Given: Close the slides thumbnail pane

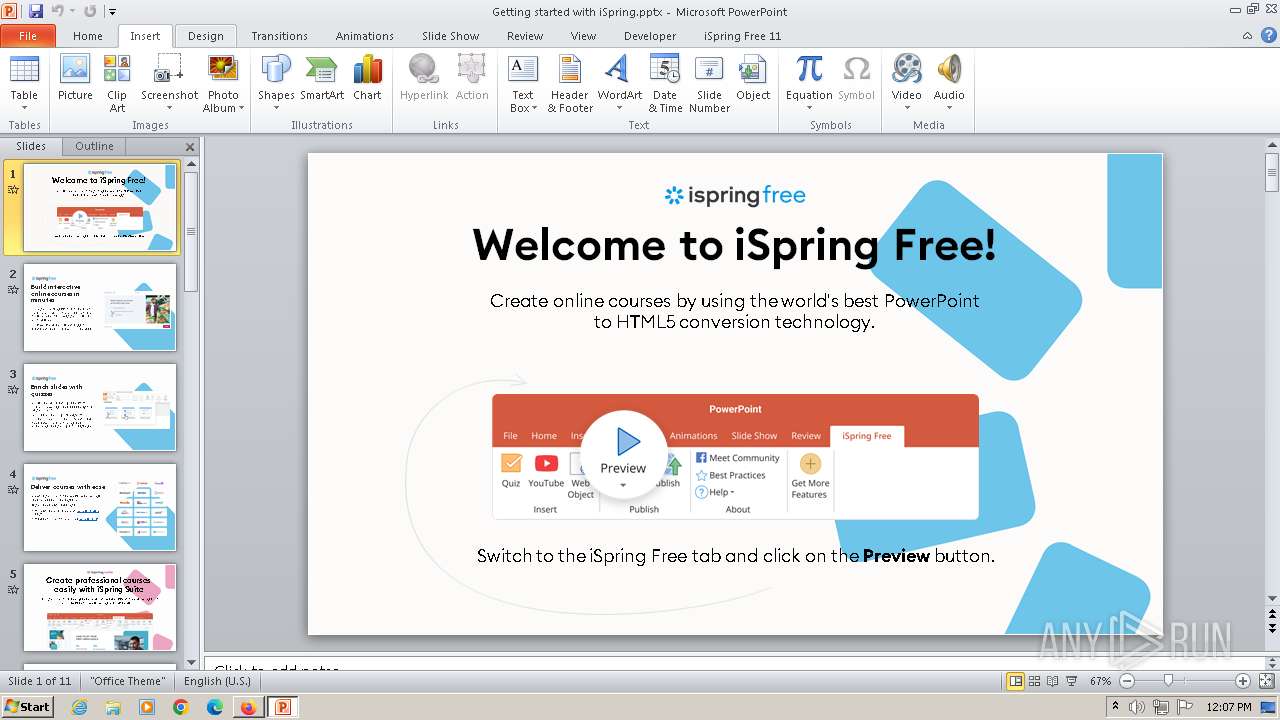Looking at the screenshot, I should (190, 147).
